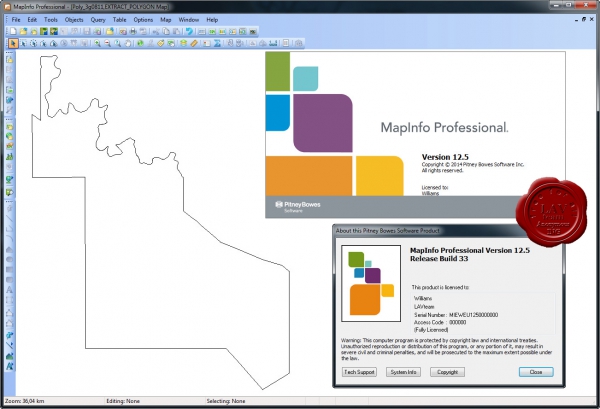Click the Paste clipboard icon
600x409 pixels.
176,31
